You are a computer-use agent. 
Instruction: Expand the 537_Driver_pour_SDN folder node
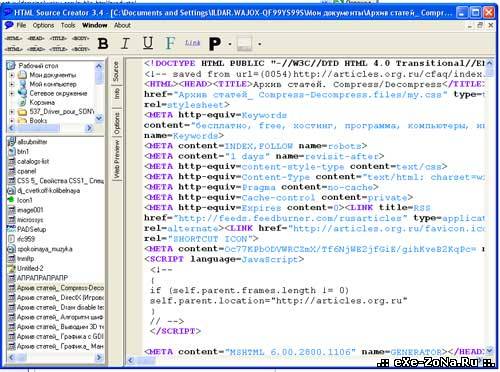pos(12,112)
